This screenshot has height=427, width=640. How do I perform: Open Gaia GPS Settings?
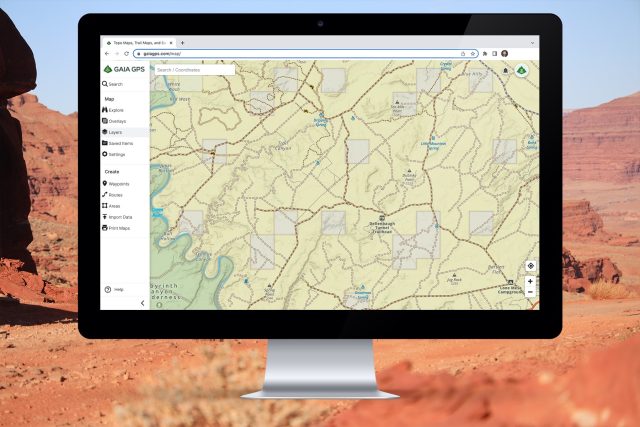coord(117,155)
